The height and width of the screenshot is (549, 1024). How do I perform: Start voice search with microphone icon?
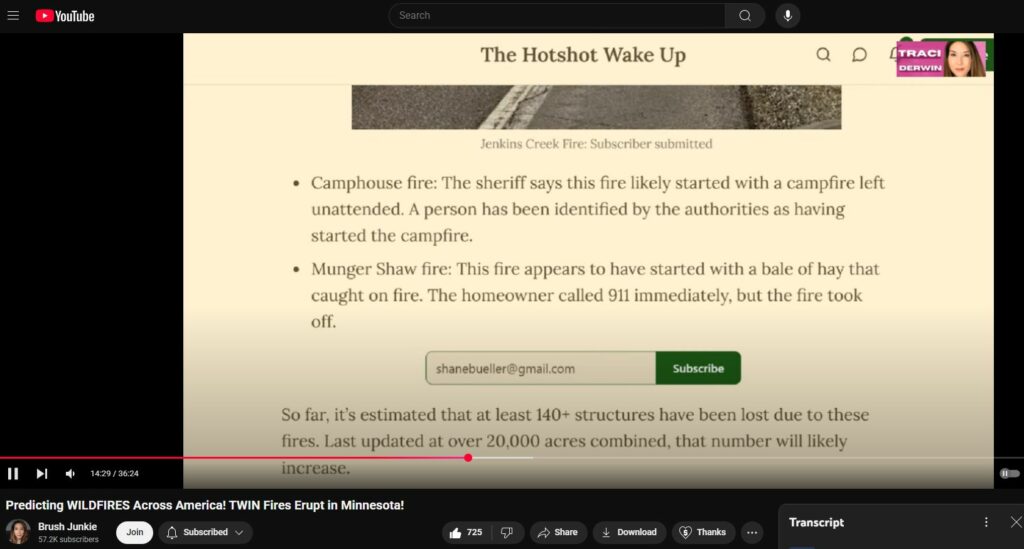point(788,16)
